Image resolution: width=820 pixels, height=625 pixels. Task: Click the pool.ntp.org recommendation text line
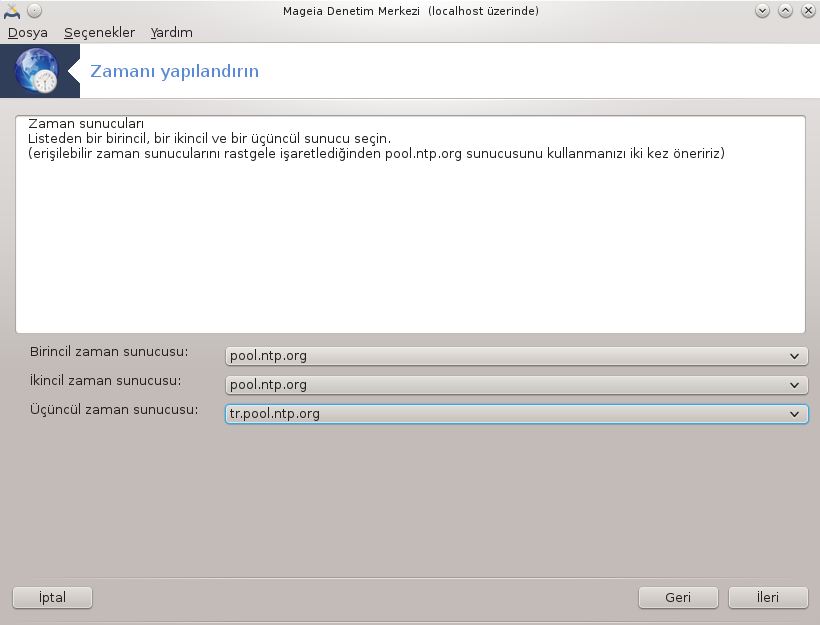click(x=376, y=153)
